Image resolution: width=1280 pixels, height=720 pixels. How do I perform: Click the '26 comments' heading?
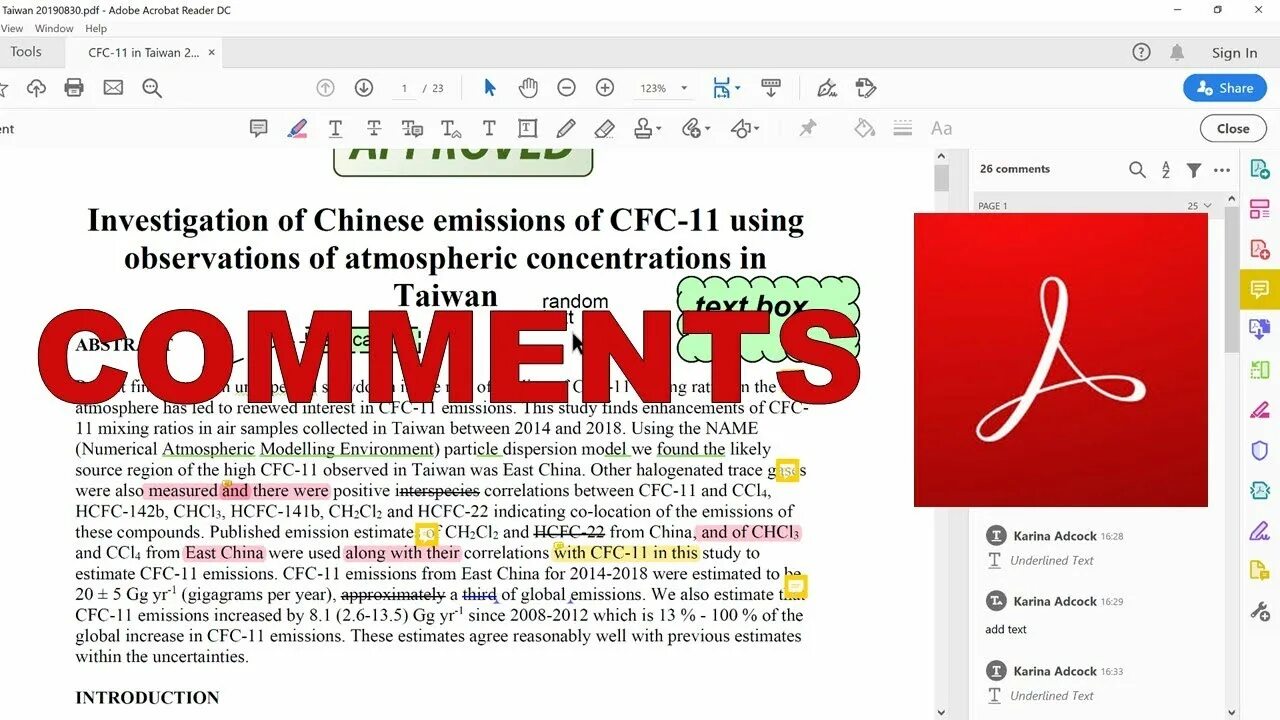tap(1015, 169)
